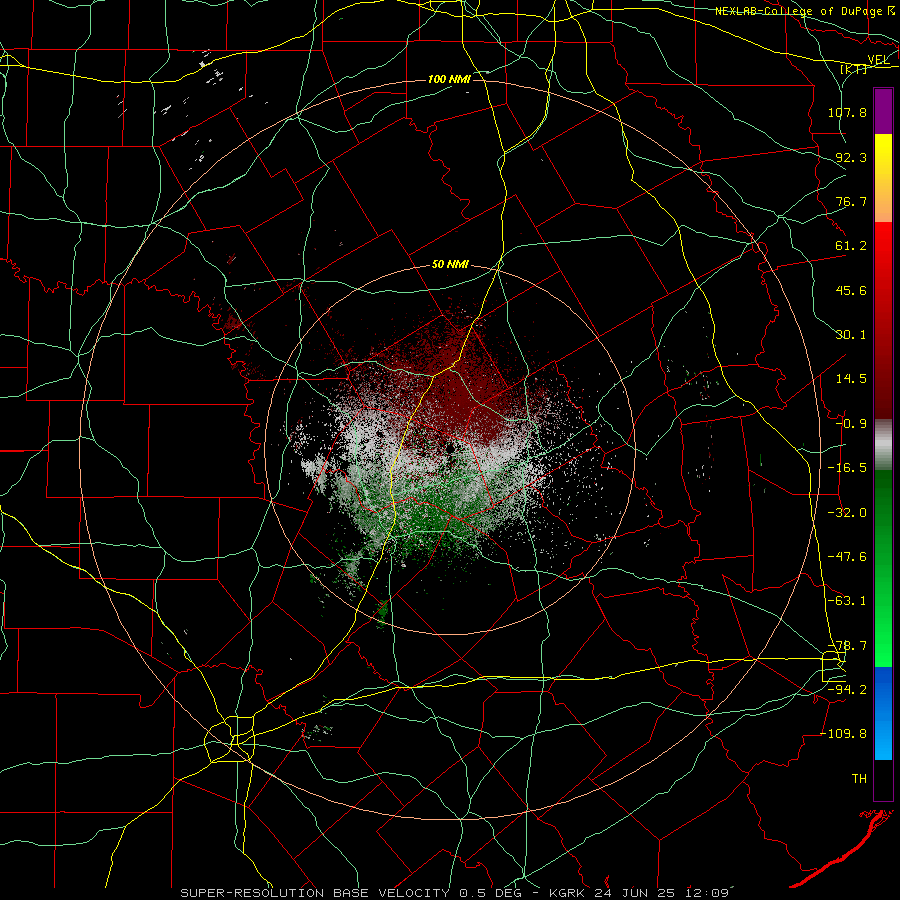Click the -78.7 value on velocity scale

[847, 646]
